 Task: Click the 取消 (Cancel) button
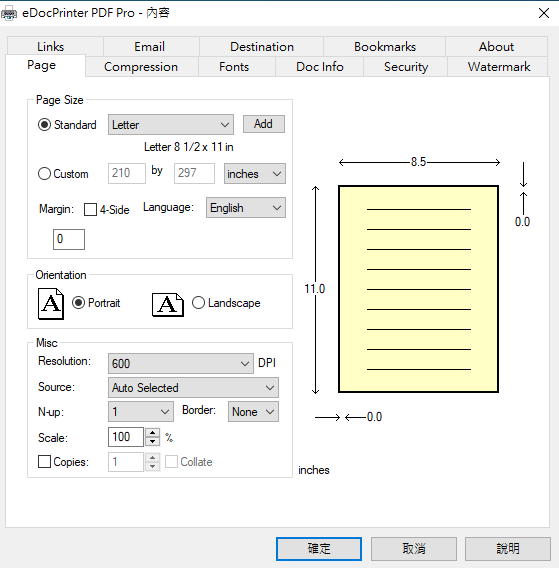[414, 548]
